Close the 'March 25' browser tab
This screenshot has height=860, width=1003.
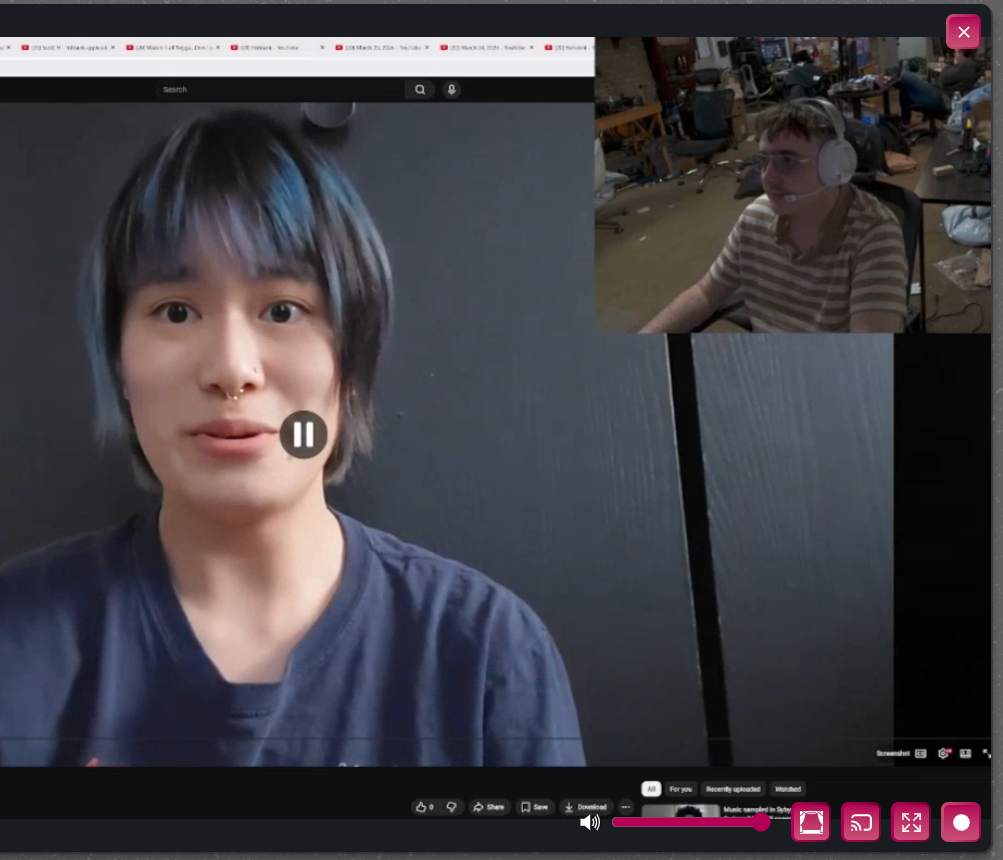427,47
